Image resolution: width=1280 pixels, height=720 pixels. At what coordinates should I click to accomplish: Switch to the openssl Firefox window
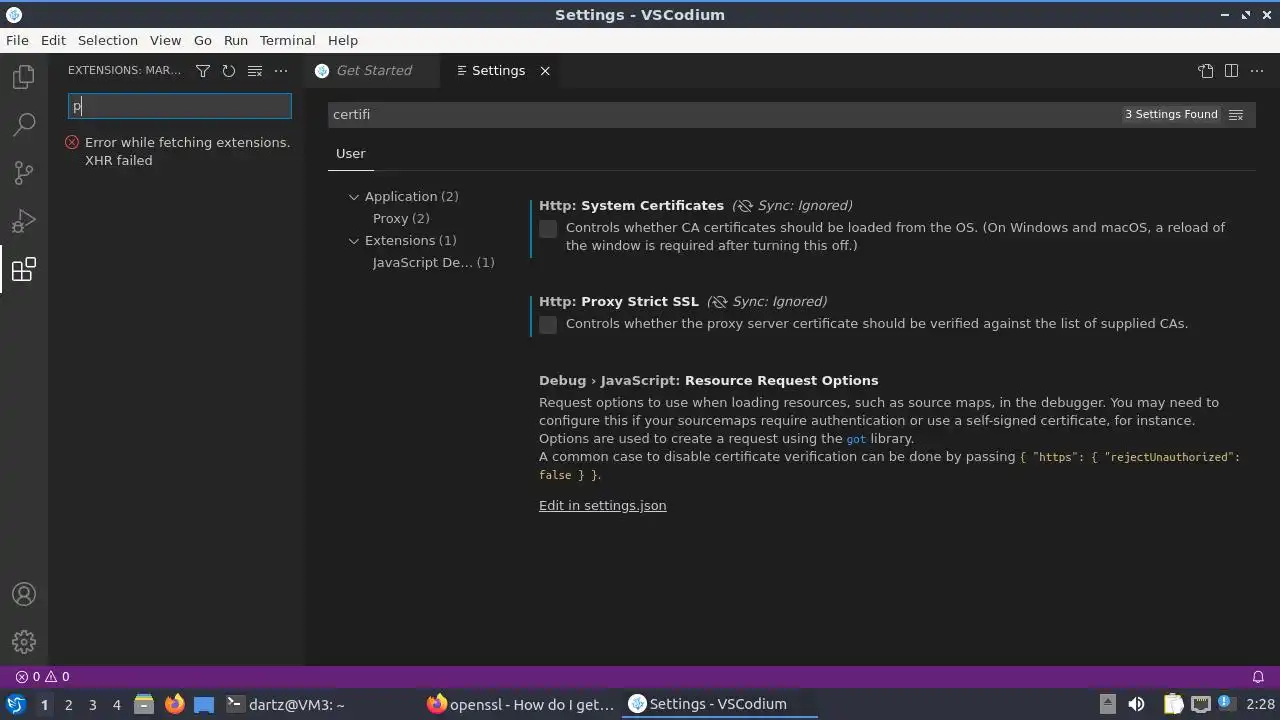[521, 705]
